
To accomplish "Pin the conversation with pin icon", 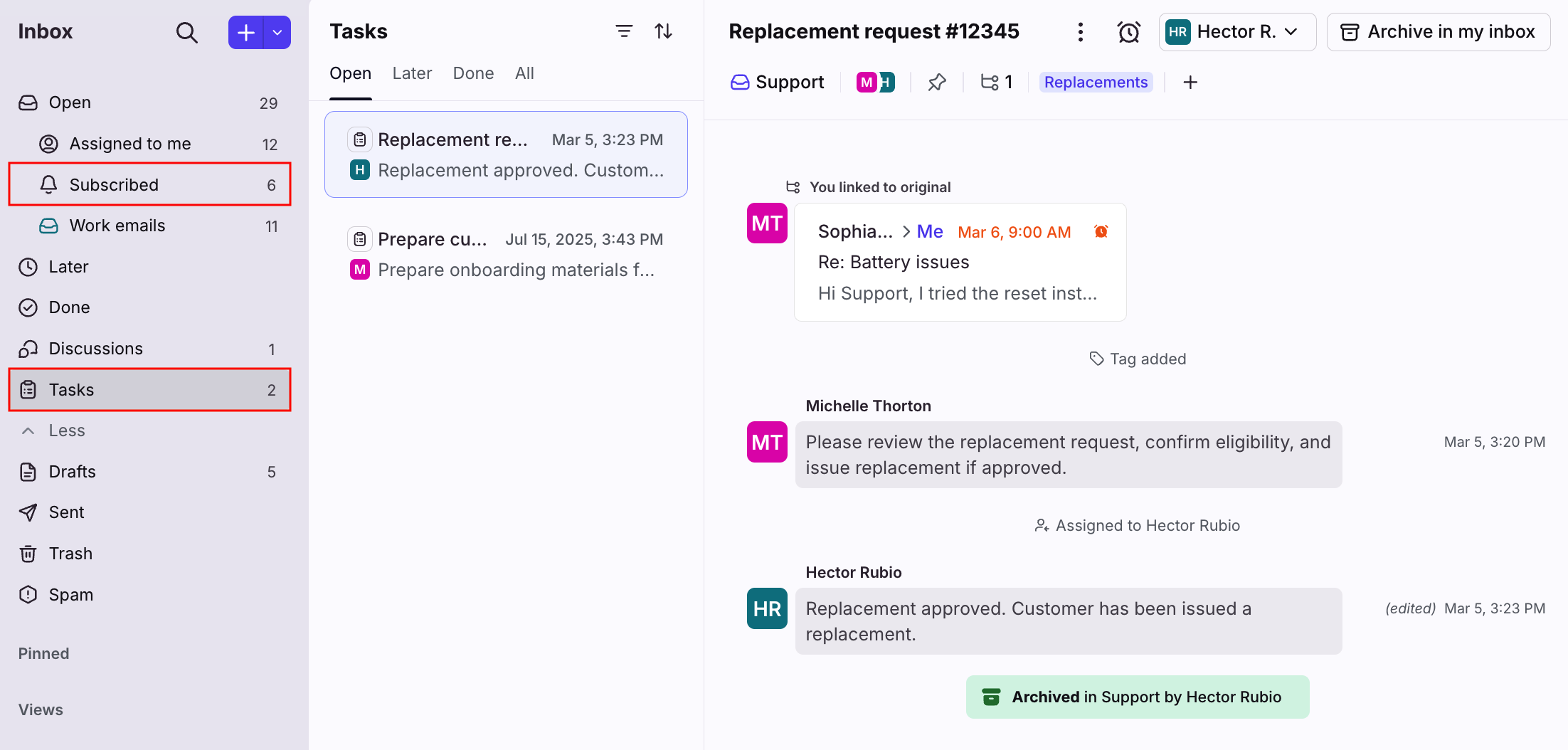I will (x=937, y=83).
